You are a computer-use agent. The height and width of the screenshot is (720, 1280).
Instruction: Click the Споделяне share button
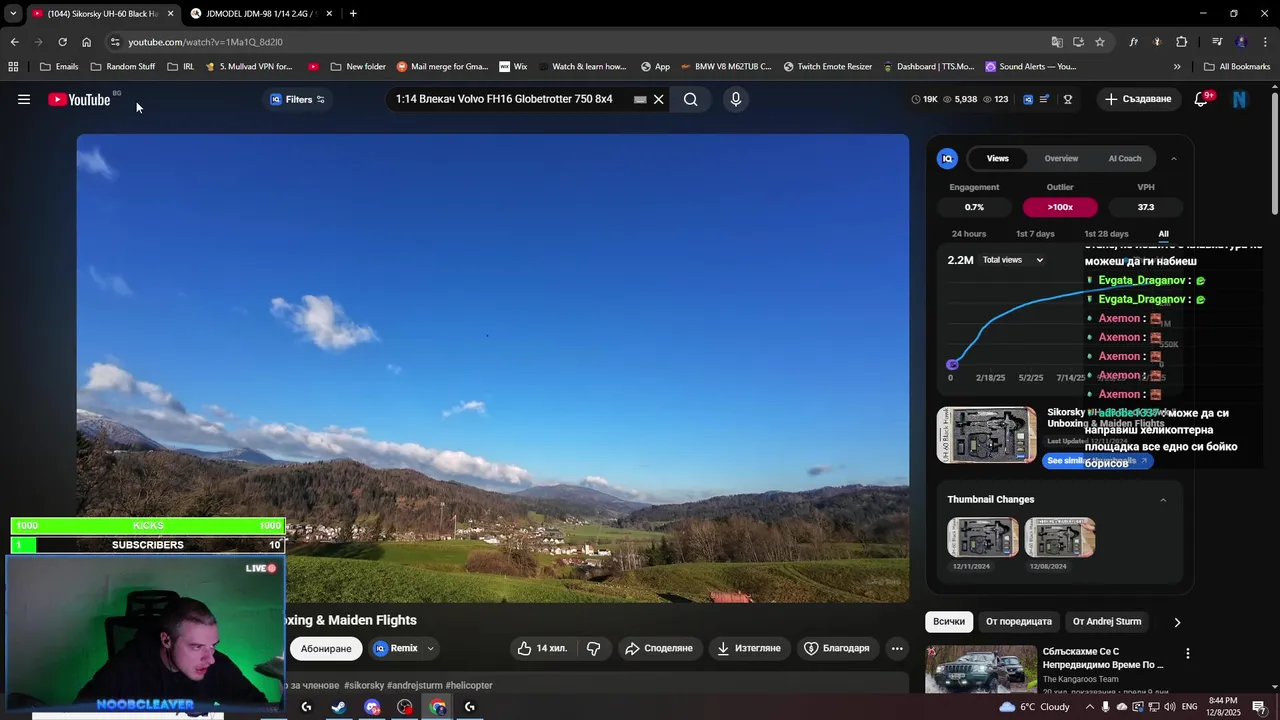point(659,648)
